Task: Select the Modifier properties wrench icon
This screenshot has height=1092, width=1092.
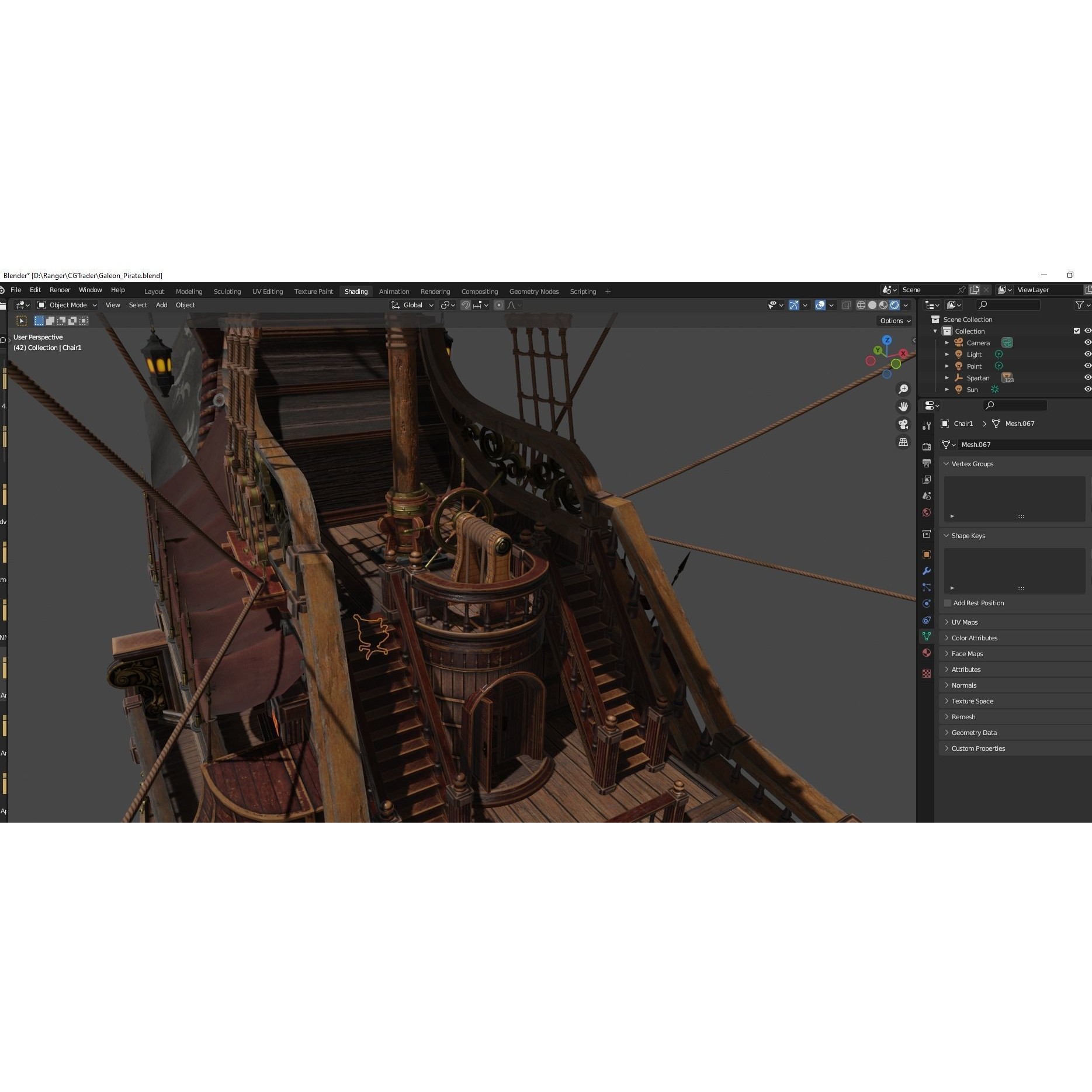Action: tap(927, 571)
